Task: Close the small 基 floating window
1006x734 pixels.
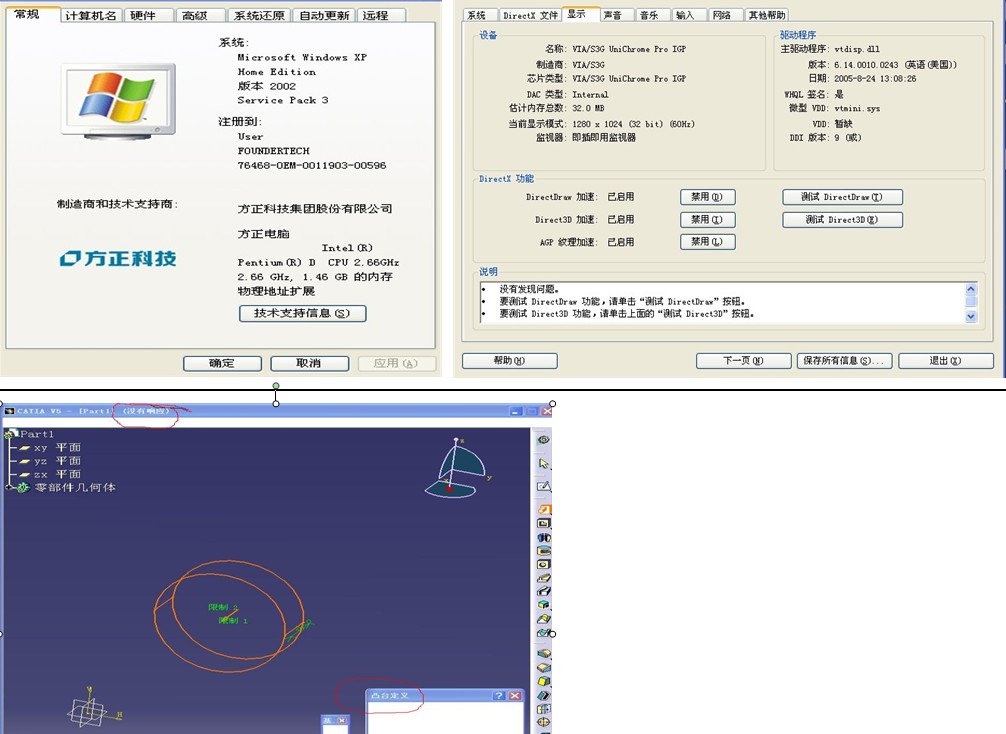Action: (342, 721)
